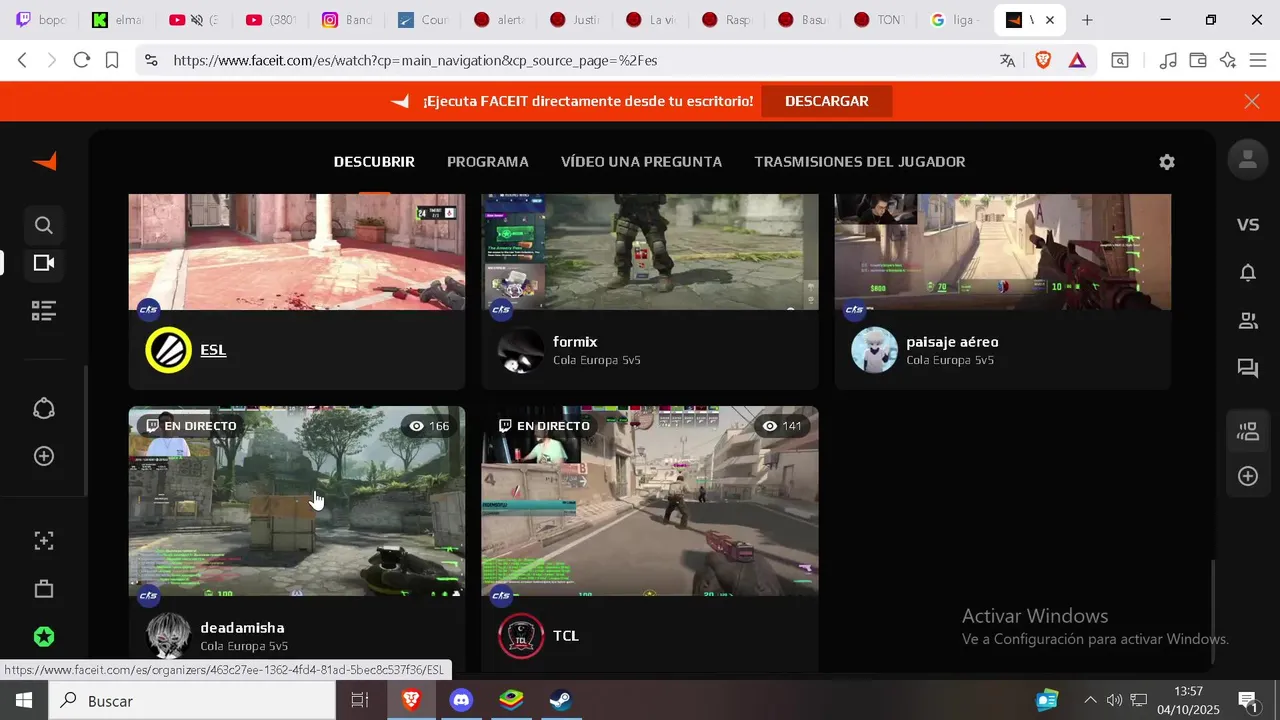
Task: Click the deadamisha profile avatar
Action: (168, 636)
